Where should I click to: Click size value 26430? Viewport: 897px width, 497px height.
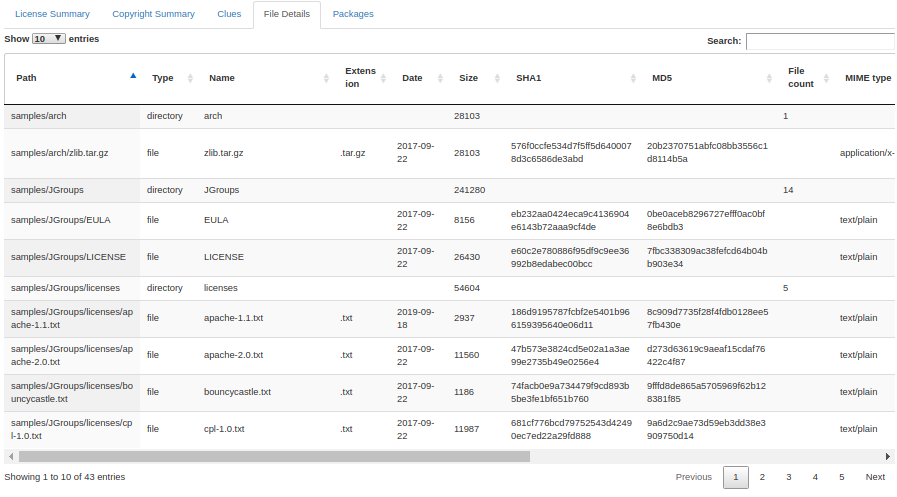[x=467, y=257]
